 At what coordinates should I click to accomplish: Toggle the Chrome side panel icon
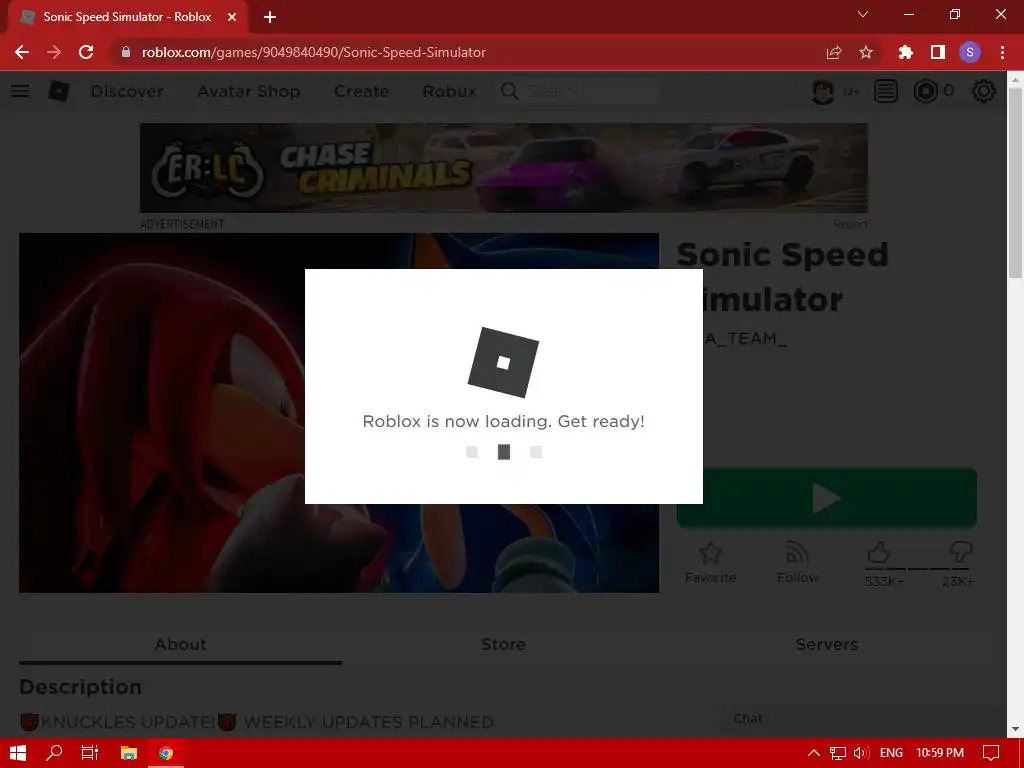click(938, 52)
